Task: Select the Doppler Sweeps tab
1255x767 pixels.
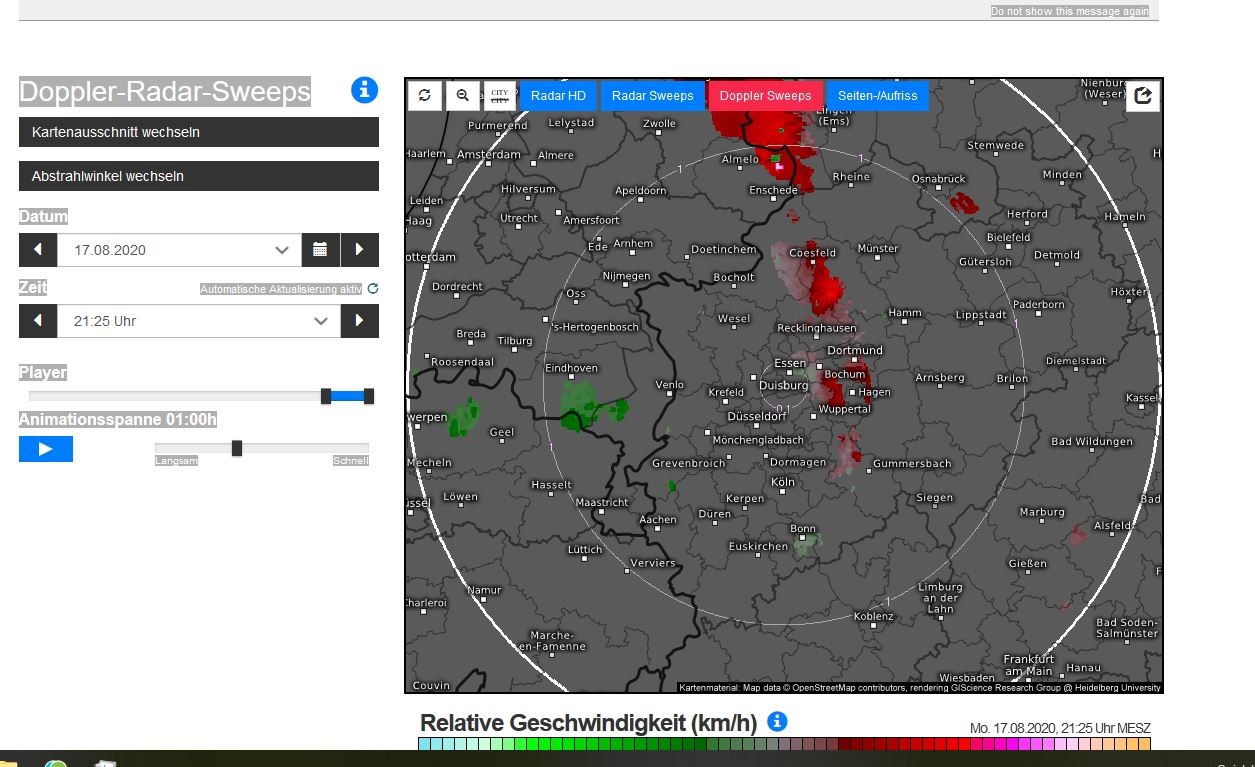Action: point(765,96)
